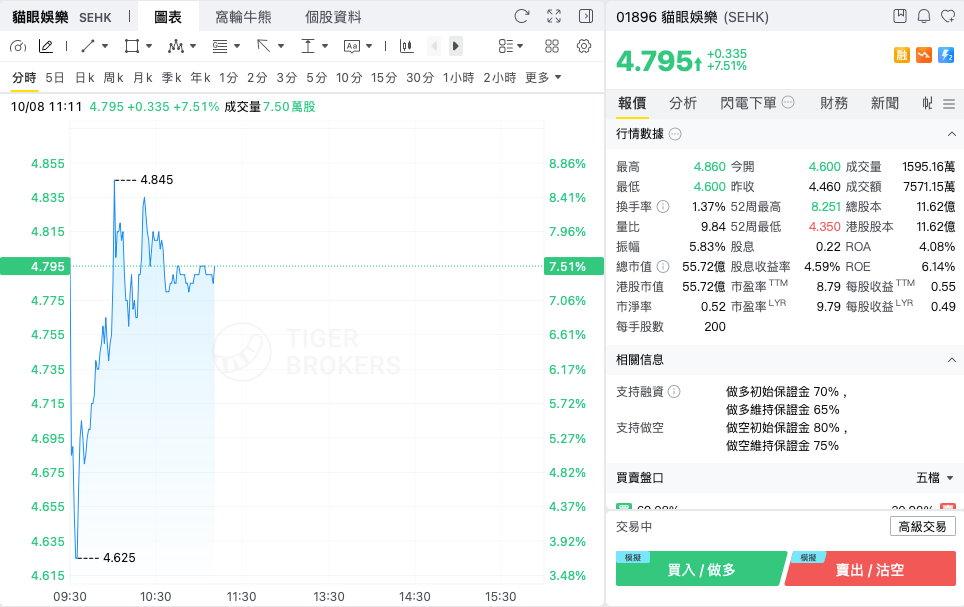
Task: Click the blue lightning level-2 badge
Action: [946, 55]
